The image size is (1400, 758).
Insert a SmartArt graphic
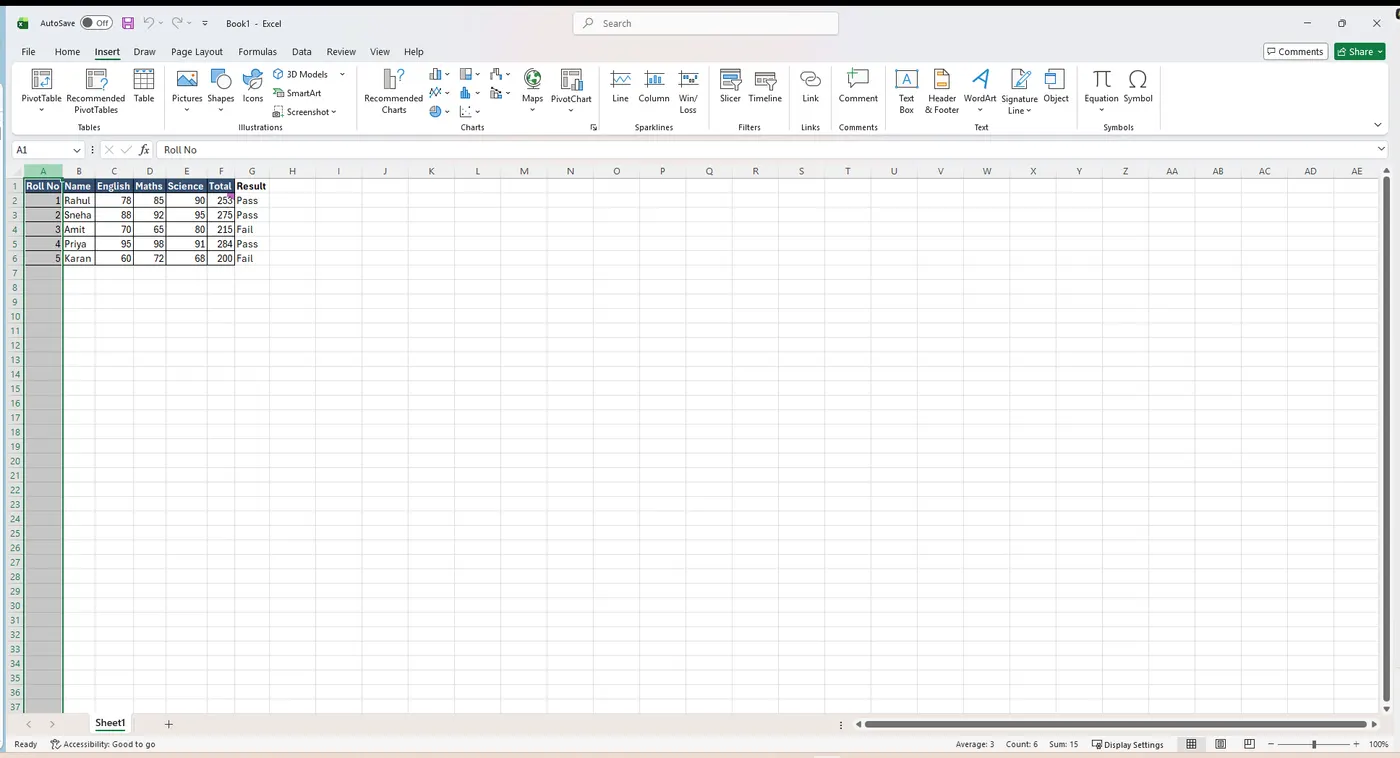click(297, 93)
